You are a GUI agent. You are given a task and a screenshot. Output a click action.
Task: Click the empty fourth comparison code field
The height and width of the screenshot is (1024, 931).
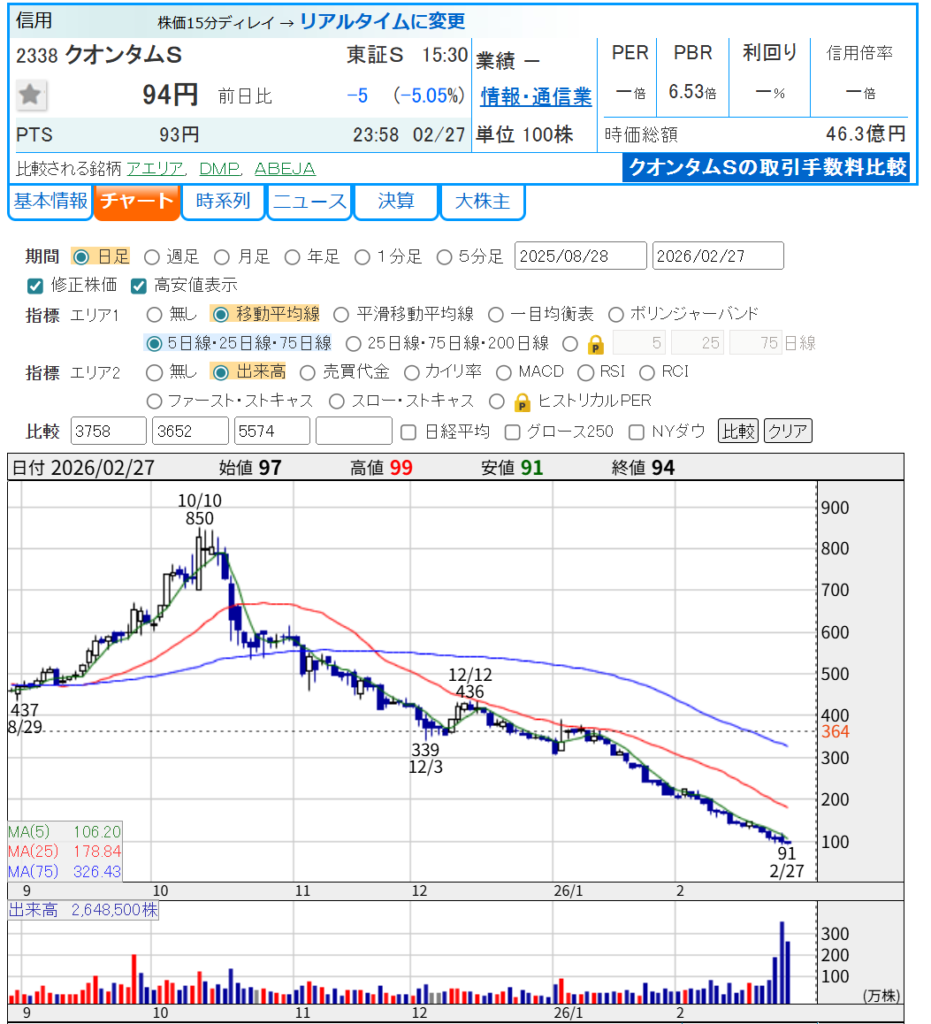[x=354, y=432]
